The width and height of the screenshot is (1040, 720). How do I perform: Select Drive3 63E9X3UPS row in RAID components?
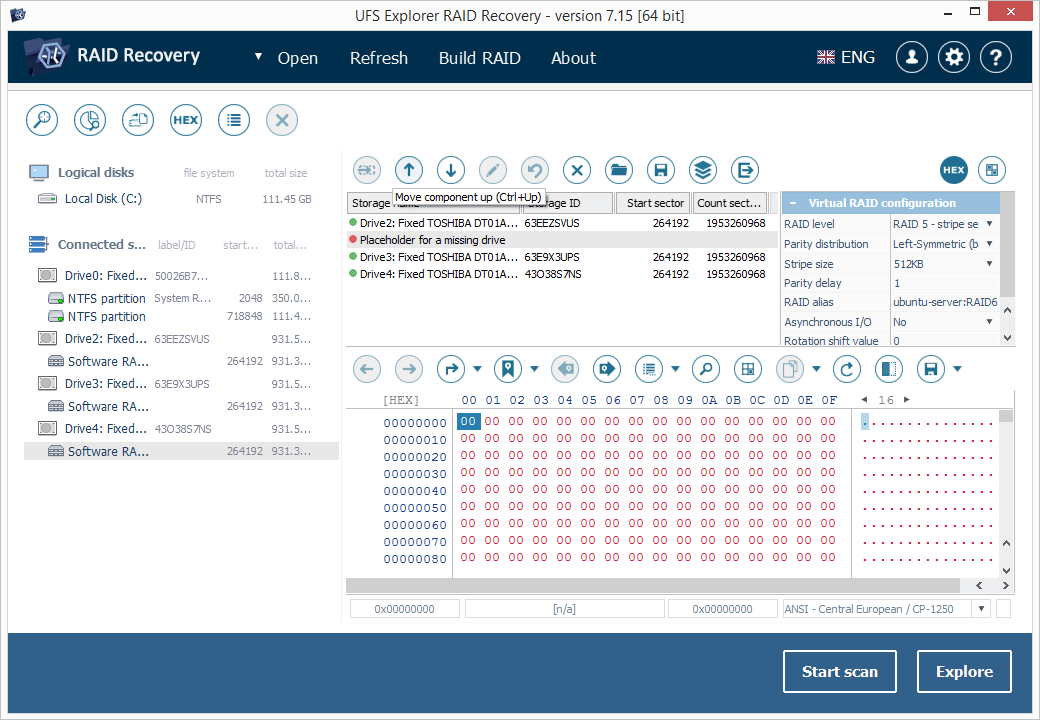click(x=562, y=257)
